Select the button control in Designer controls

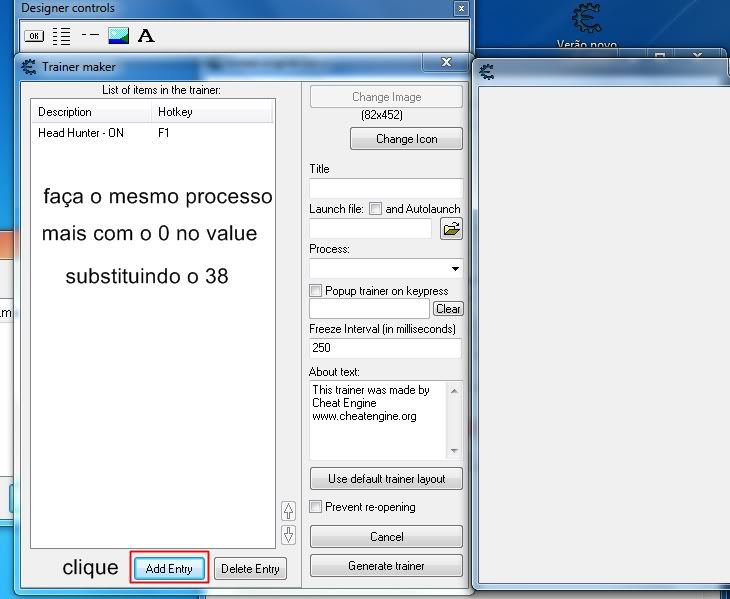pos(33,36)
